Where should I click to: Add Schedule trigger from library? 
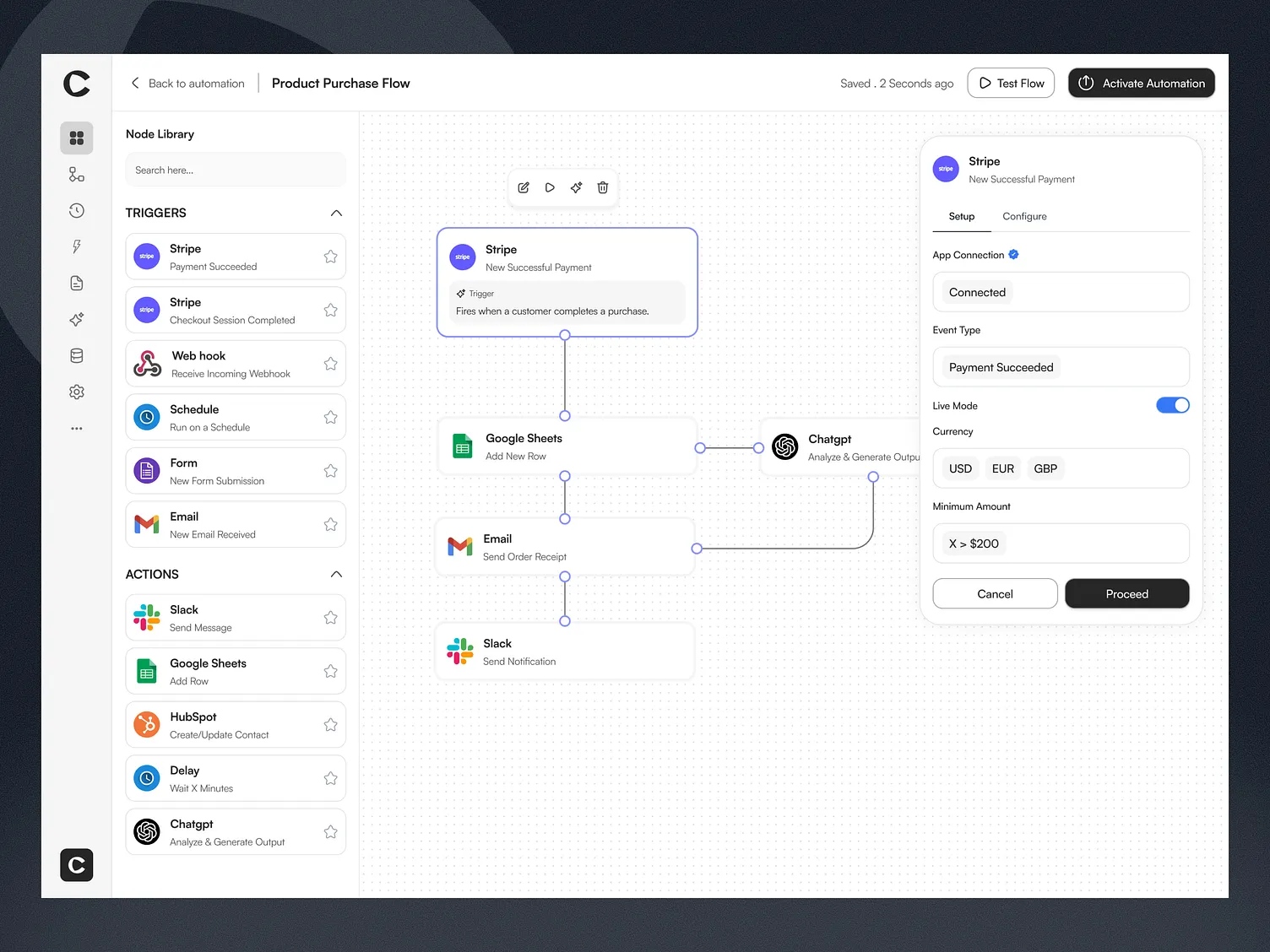[236, 417]
